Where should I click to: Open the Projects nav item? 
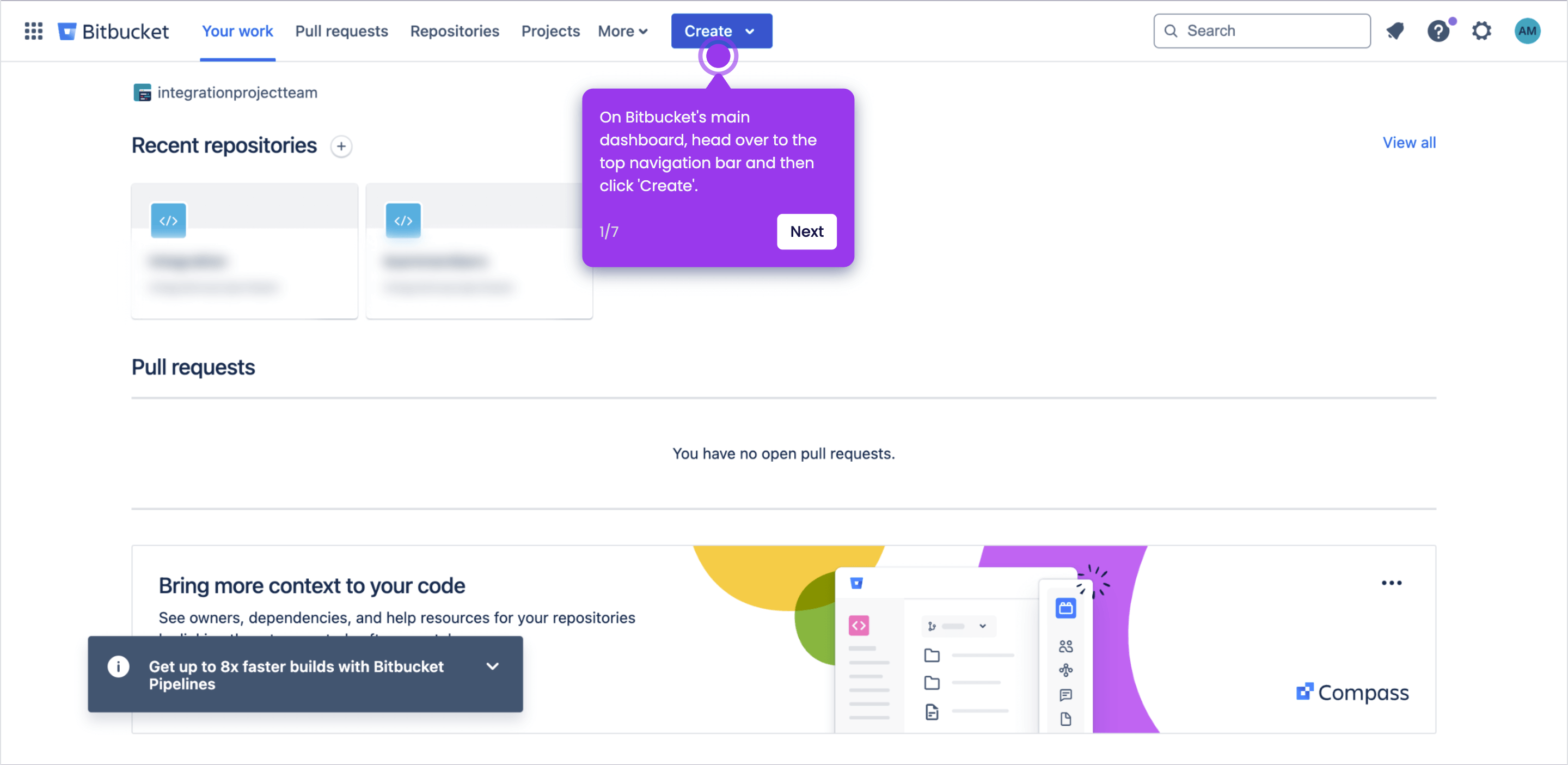click(x=550, y=31)
